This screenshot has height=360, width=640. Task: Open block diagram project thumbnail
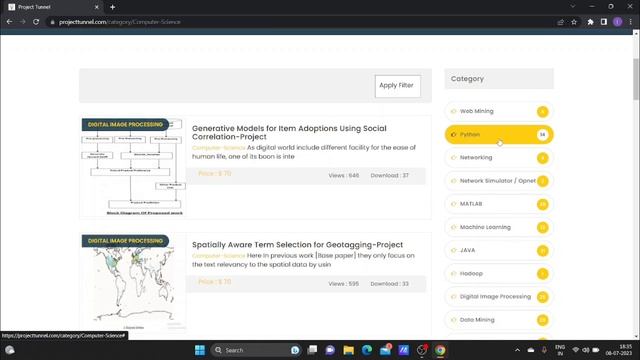click(x=133, y=167)
